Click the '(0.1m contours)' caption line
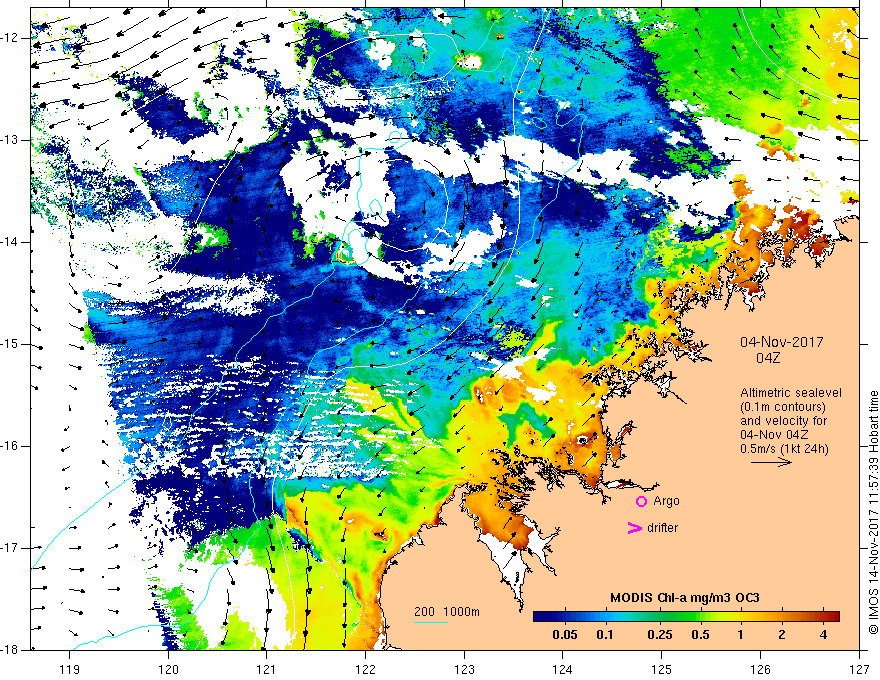The image size is (880, 680). (x=783, y=407)
